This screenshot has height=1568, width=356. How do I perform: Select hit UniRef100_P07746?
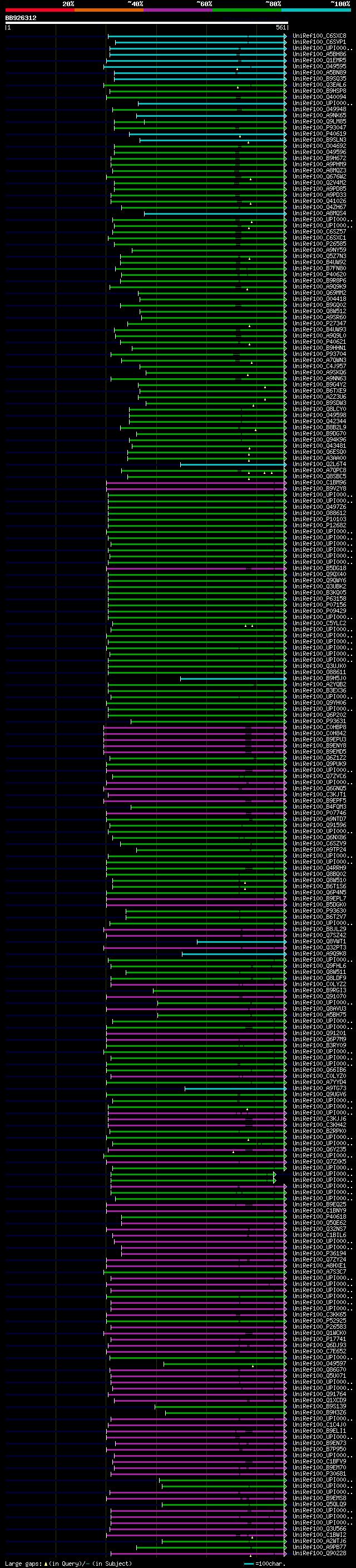click(319, 813)
